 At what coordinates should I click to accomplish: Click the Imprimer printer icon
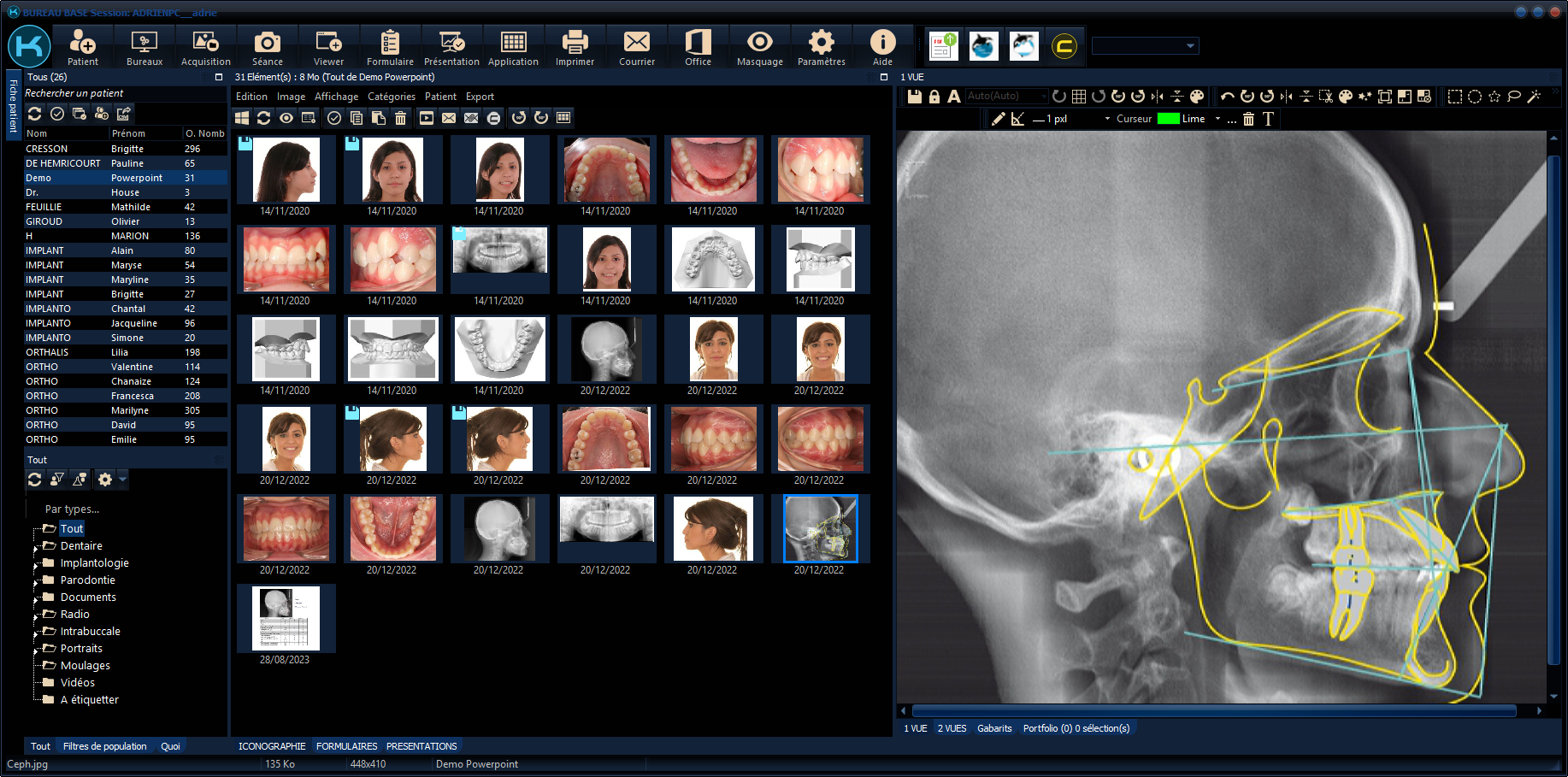[575, 47]
